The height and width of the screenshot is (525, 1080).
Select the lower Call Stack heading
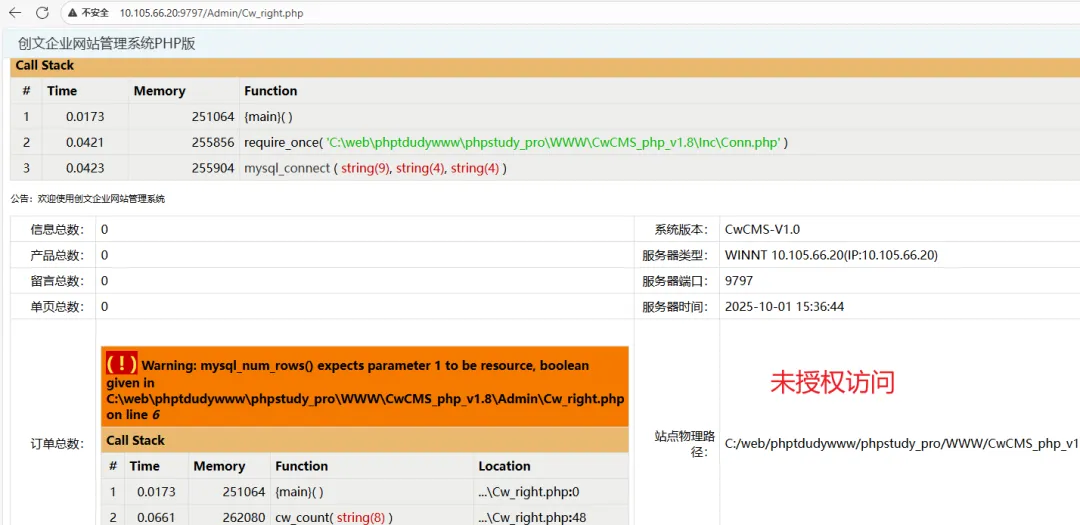pos(136,440)
